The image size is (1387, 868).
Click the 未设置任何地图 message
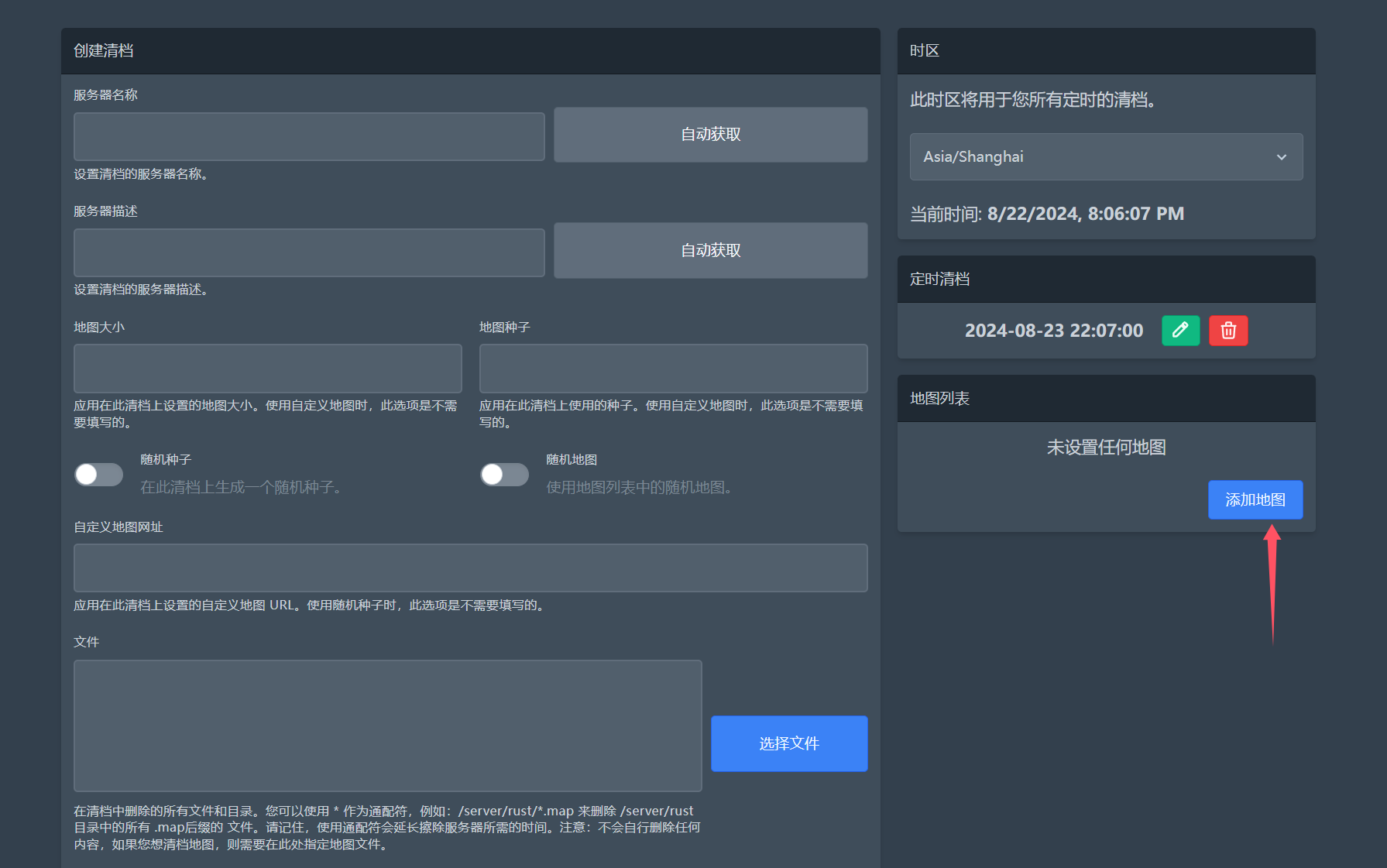[1106, 448]
